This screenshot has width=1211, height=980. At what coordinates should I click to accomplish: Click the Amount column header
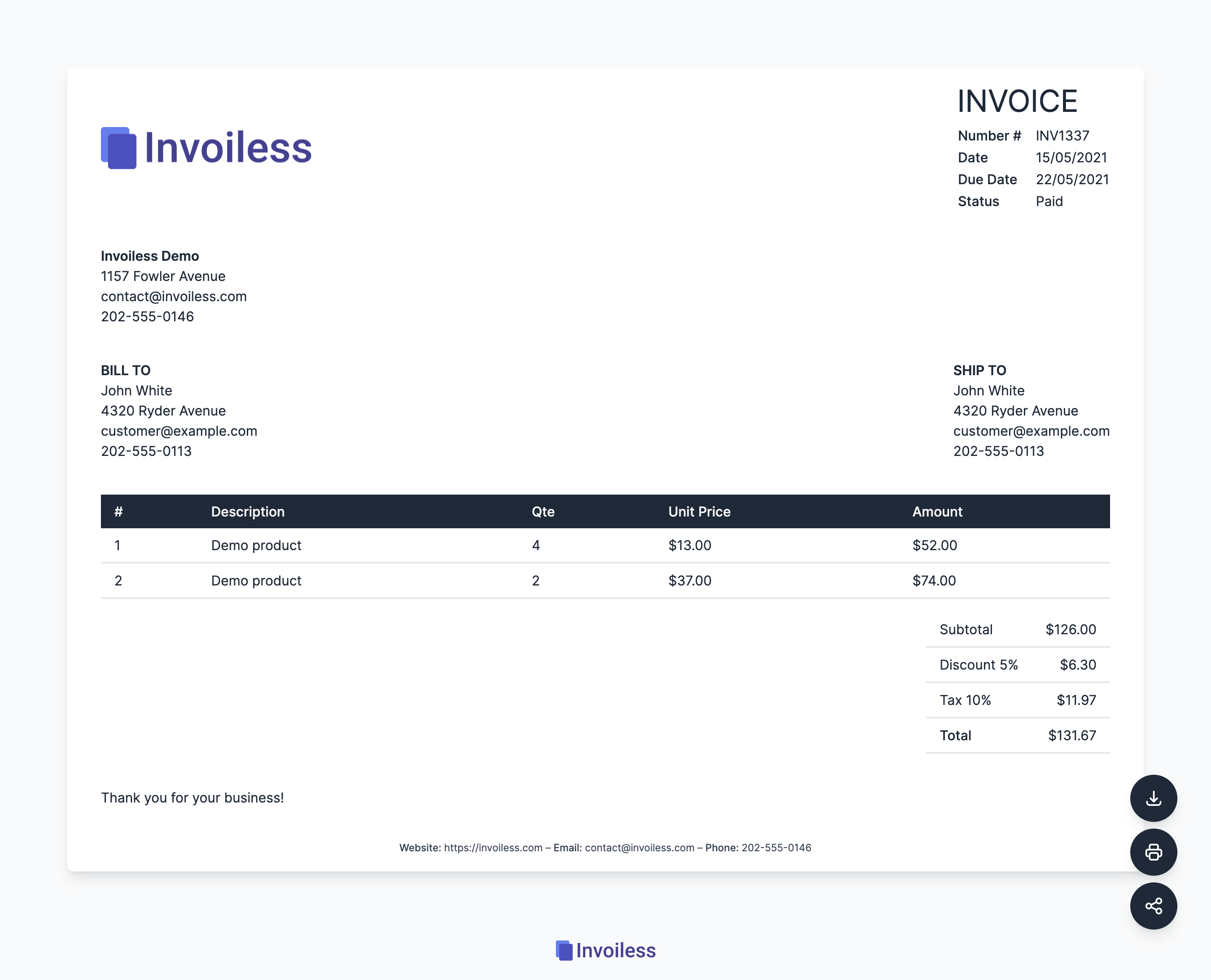tap(937, 511)
